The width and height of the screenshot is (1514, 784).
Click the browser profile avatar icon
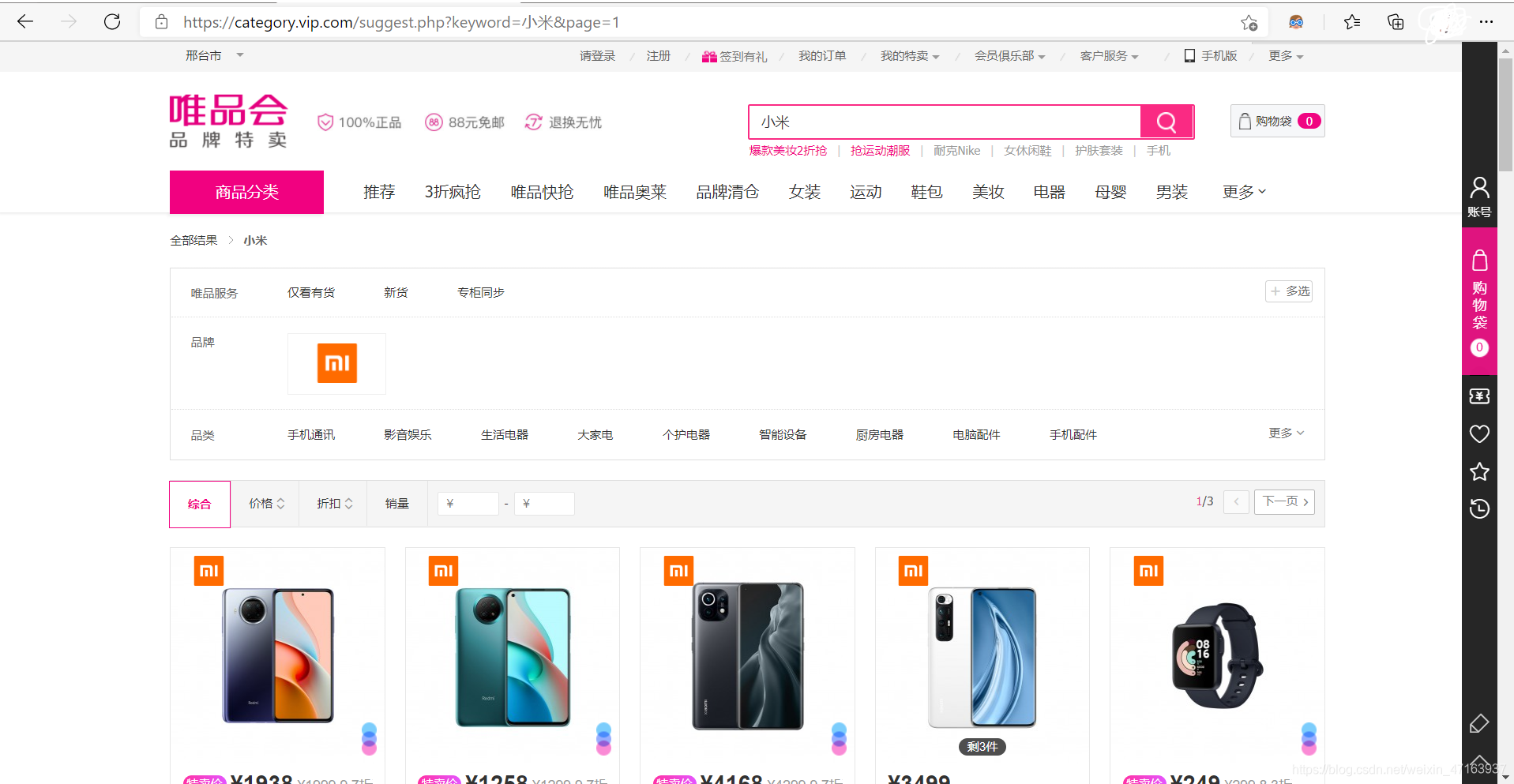click(x=1296, y=22)
